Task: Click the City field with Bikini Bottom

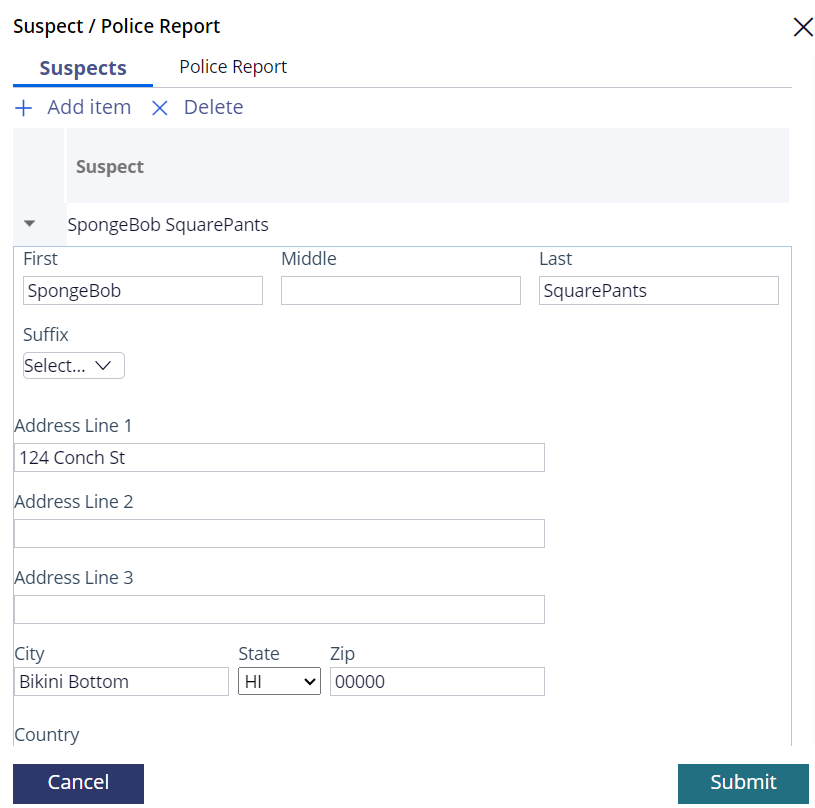Action: point(121,681)
